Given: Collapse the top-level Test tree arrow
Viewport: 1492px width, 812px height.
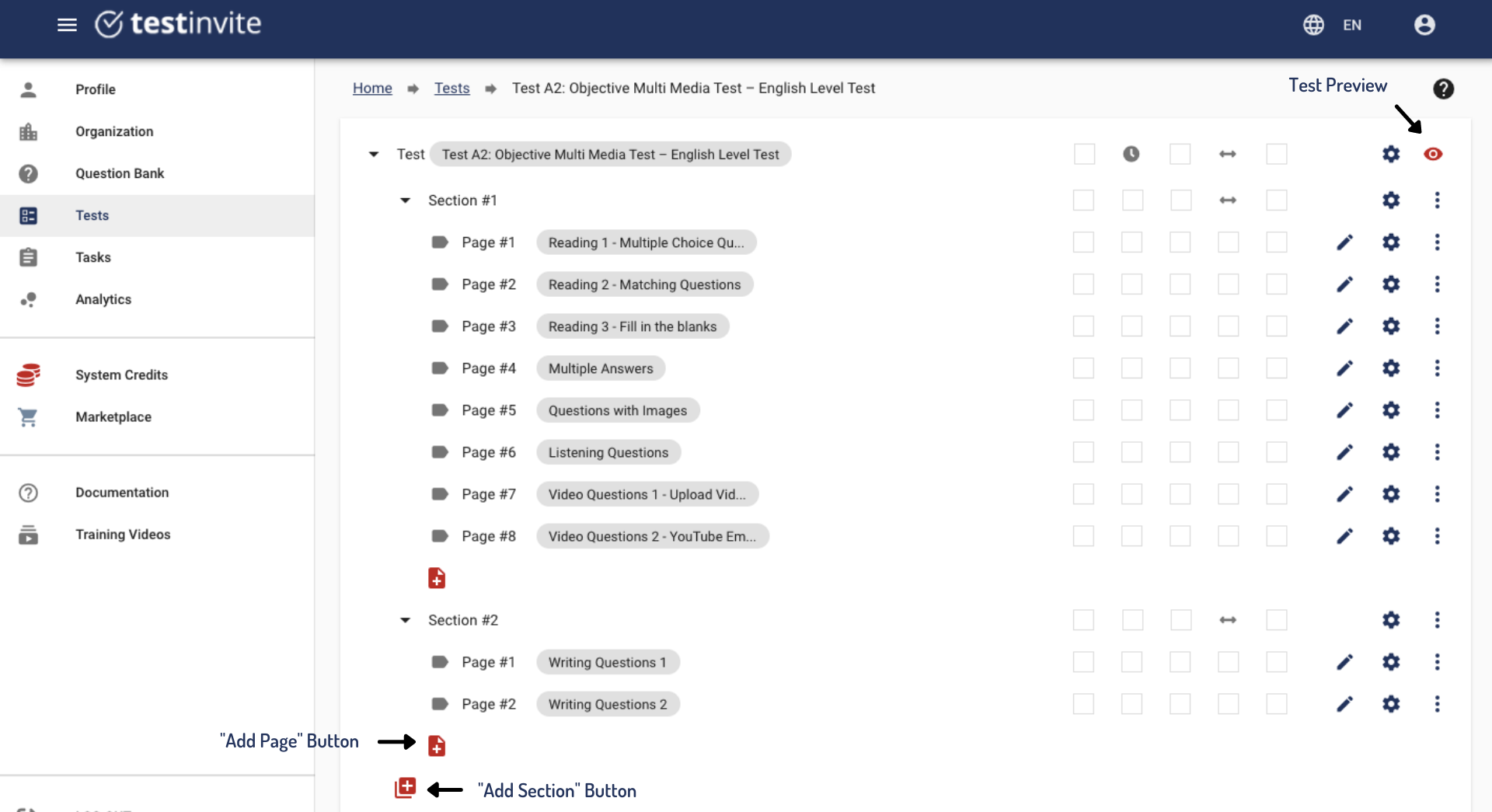Looking at the screenshot, I should (374, 154).
